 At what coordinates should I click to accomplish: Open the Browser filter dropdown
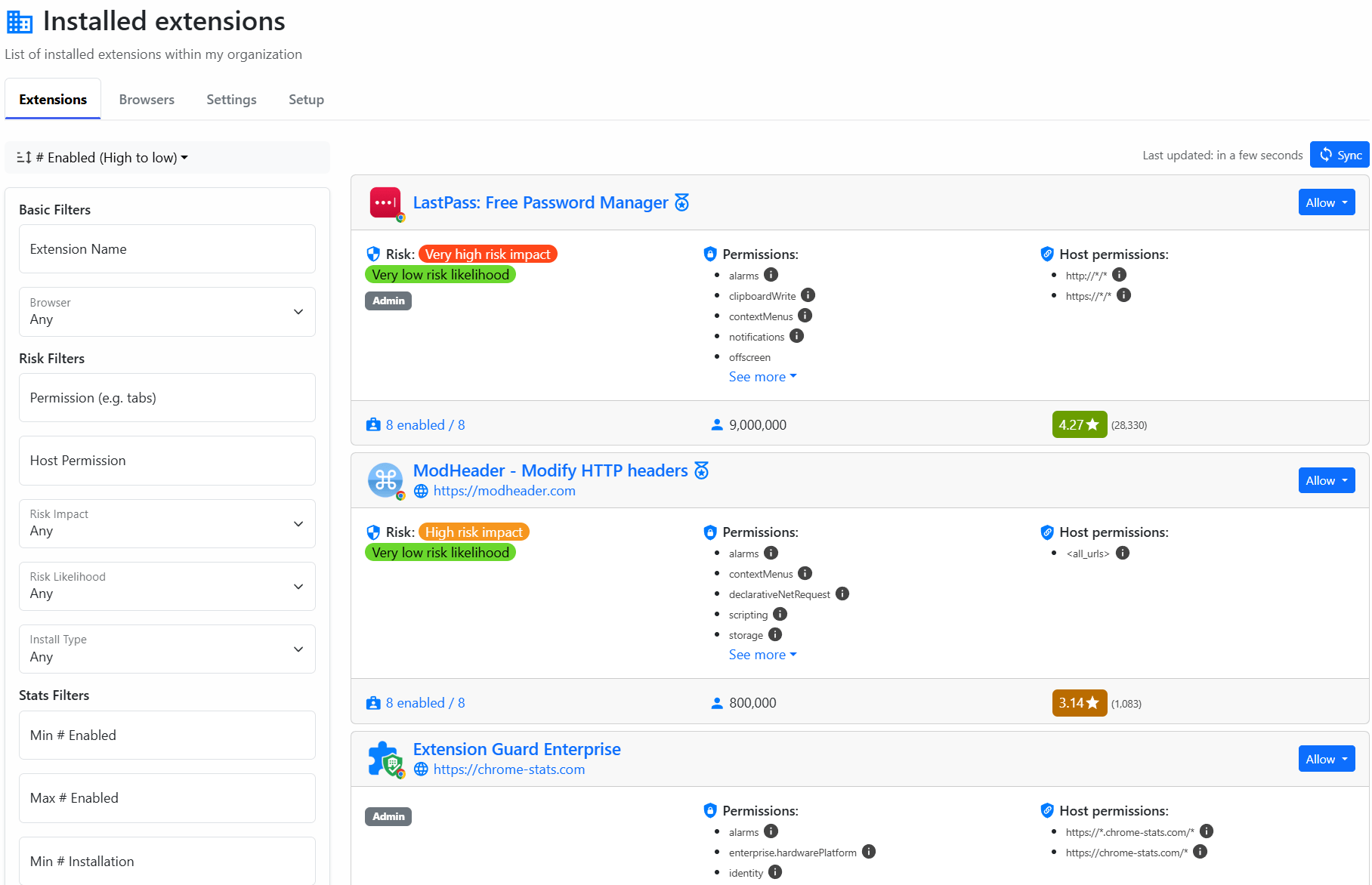click(x=167, y=312)
